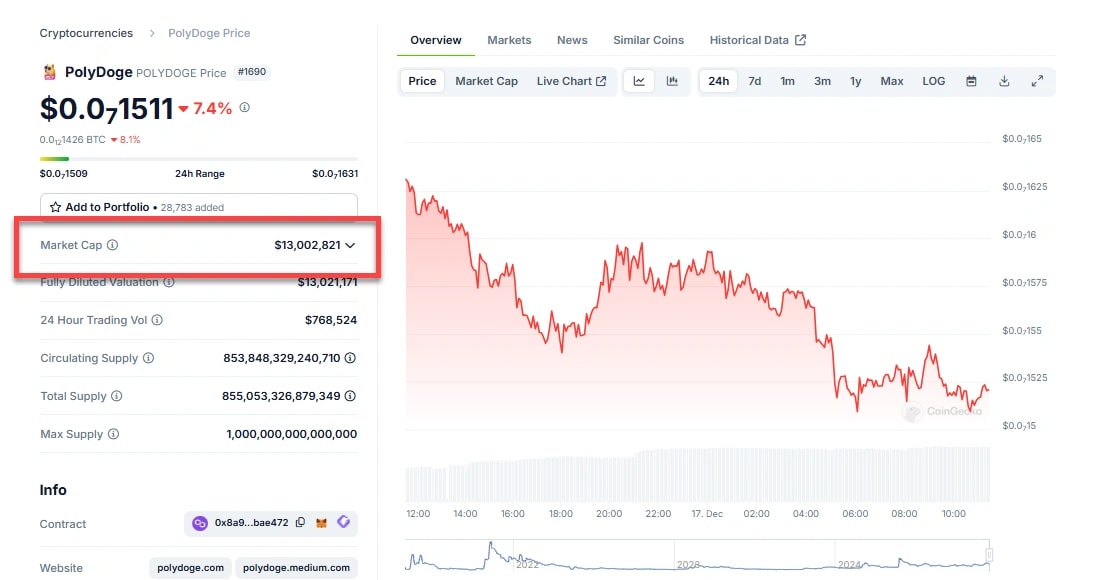Open the Markets tab

pyautogui.click(x=509, y=40)
